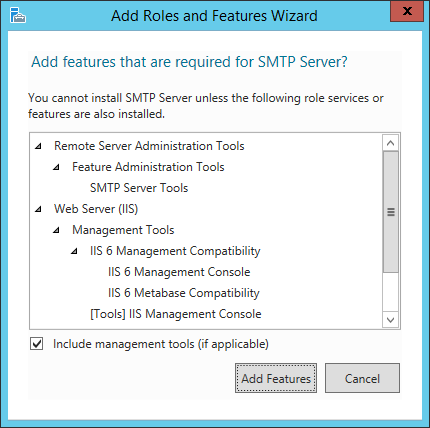Uncheck Include management tools checkbox
Screen dimensions: 430x428
(37, 343)
